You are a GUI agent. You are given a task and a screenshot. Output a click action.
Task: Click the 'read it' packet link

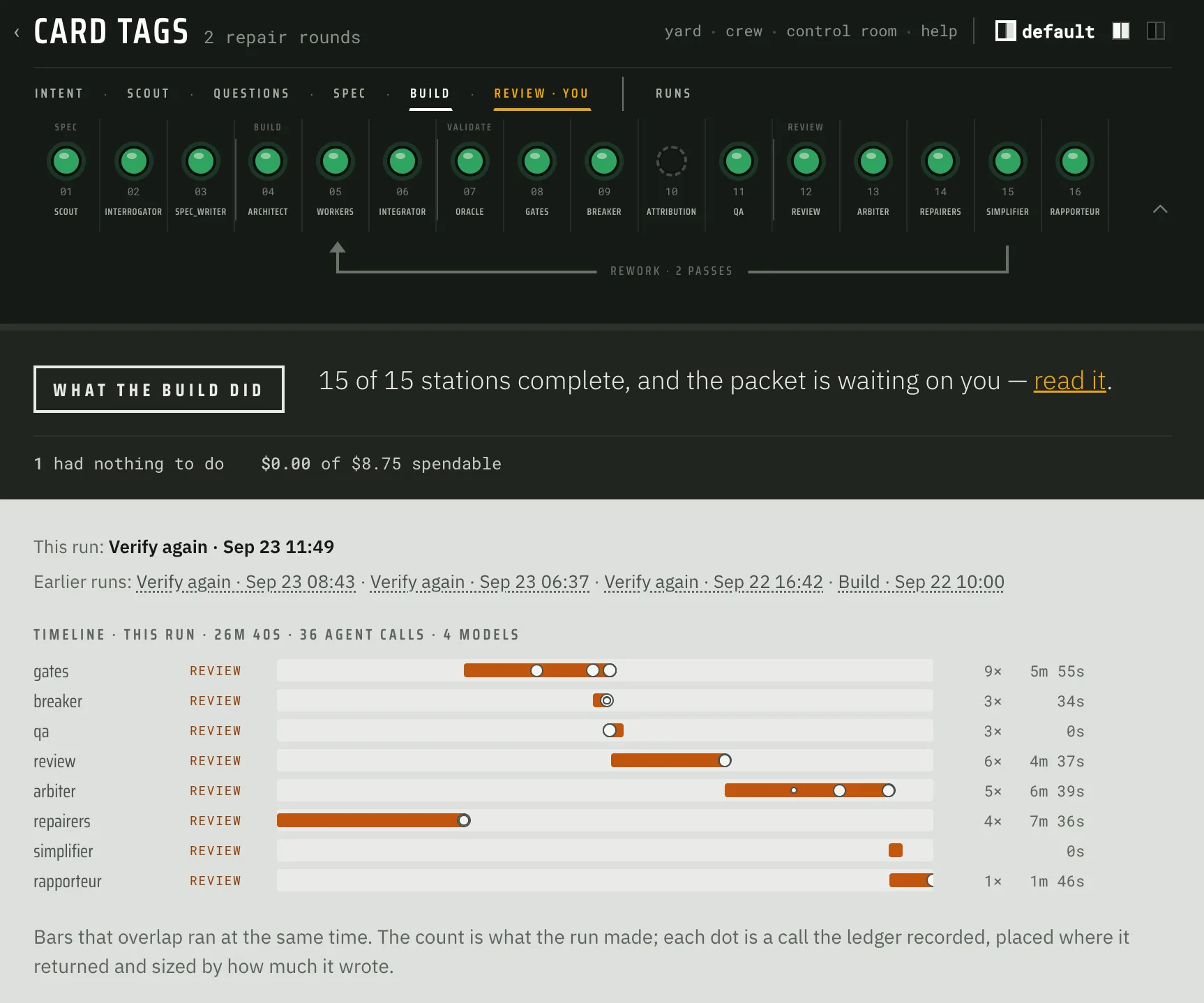click(x=1070, y=381)
